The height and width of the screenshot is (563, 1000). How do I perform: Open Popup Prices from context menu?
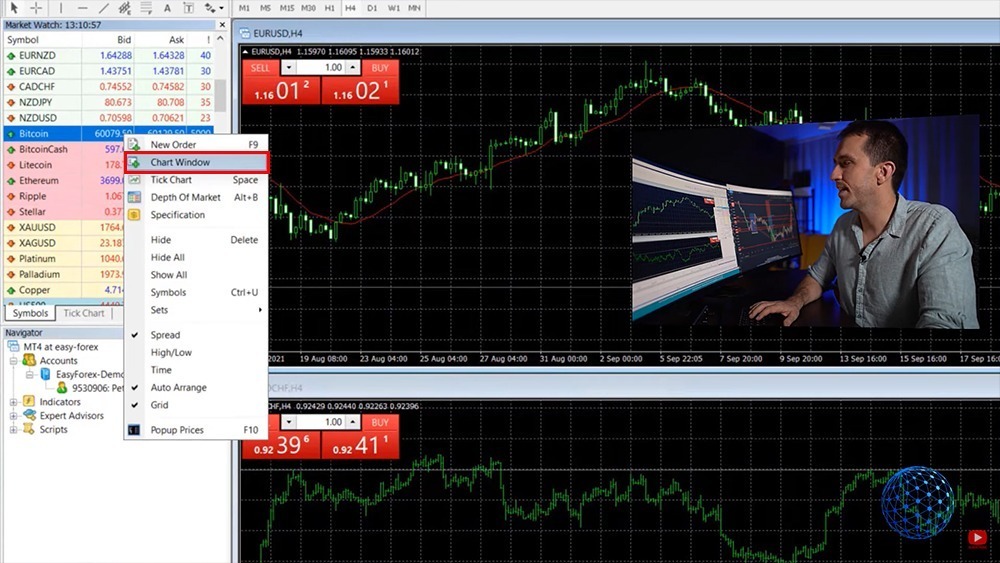coord(196,430)
